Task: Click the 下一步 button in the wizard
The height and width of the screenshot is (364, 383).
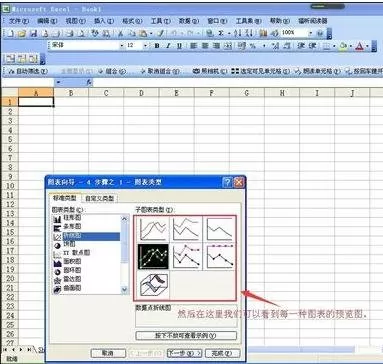Action: click(x=184, y=353)
